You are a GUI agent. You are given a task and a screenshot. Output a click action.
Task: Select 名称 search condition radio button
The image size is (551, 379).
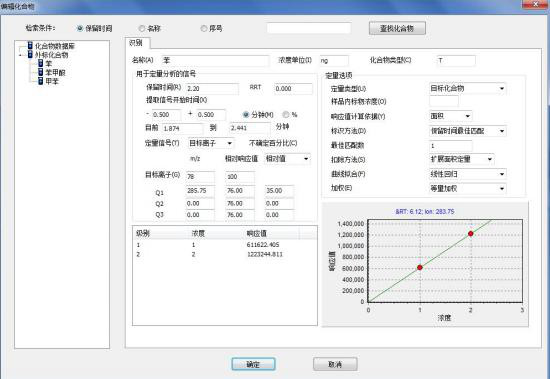click(x=142, y=28)
